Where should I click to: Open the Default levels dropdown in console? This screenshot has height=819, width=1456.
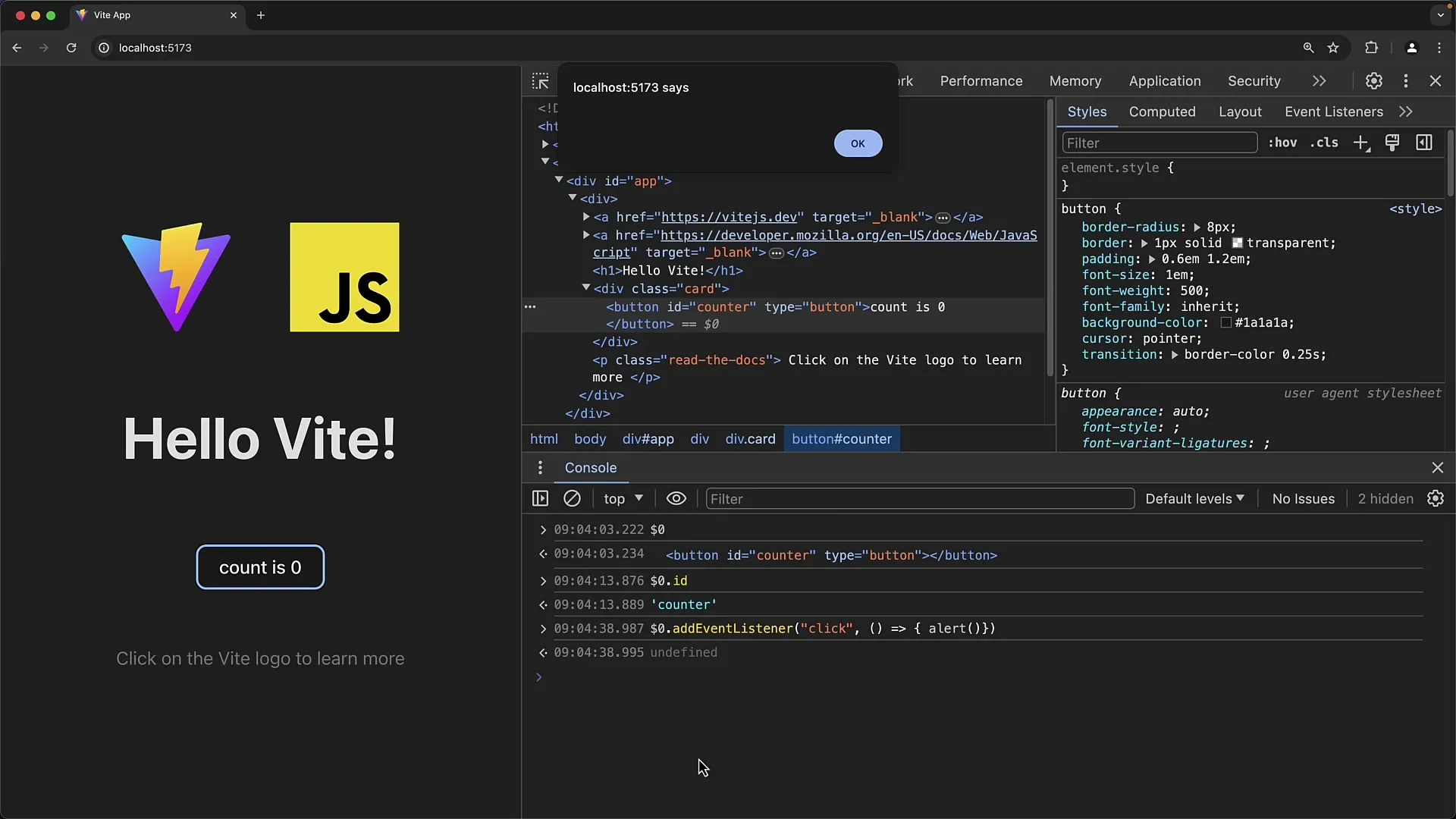point(1195,498)
